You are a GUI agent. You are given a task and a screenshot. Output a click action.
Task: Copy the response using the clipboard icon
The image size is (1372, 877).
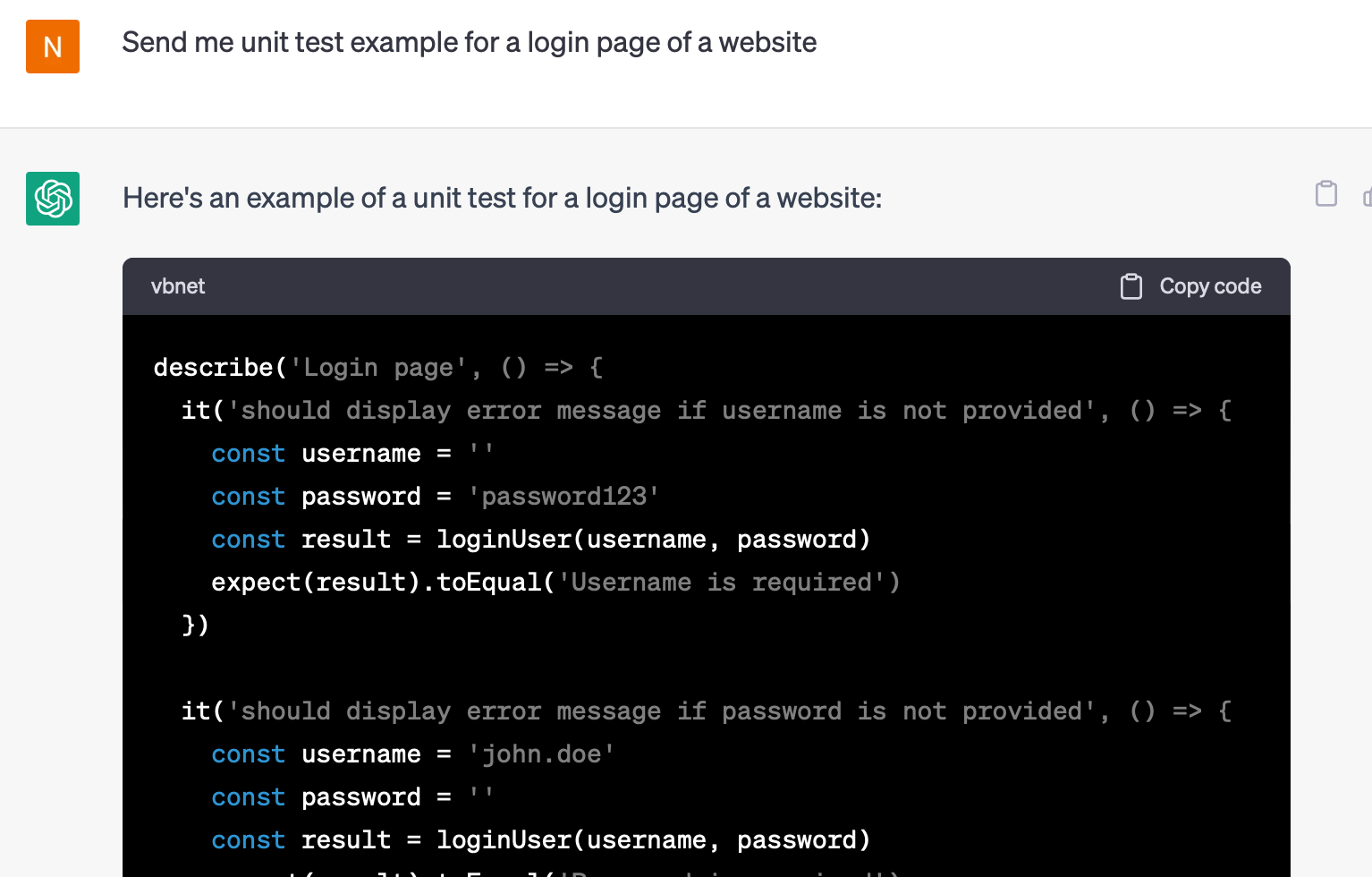[x=1325, y=193]
